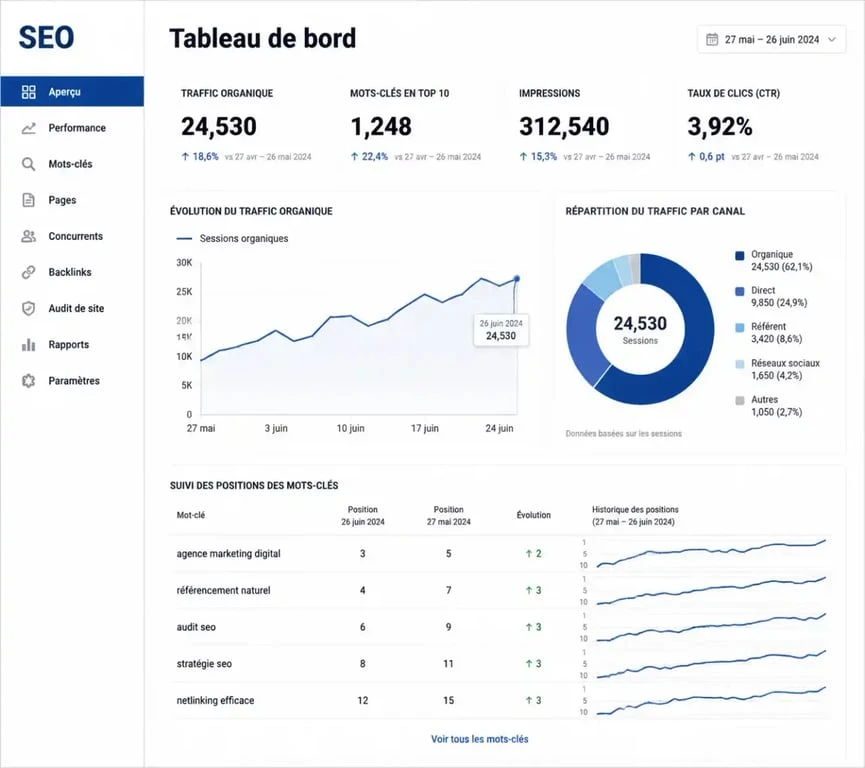The width and height of the screenshot is (865, 768).
Task: Click the Backlinks chain icon
Action: point(29,272)
